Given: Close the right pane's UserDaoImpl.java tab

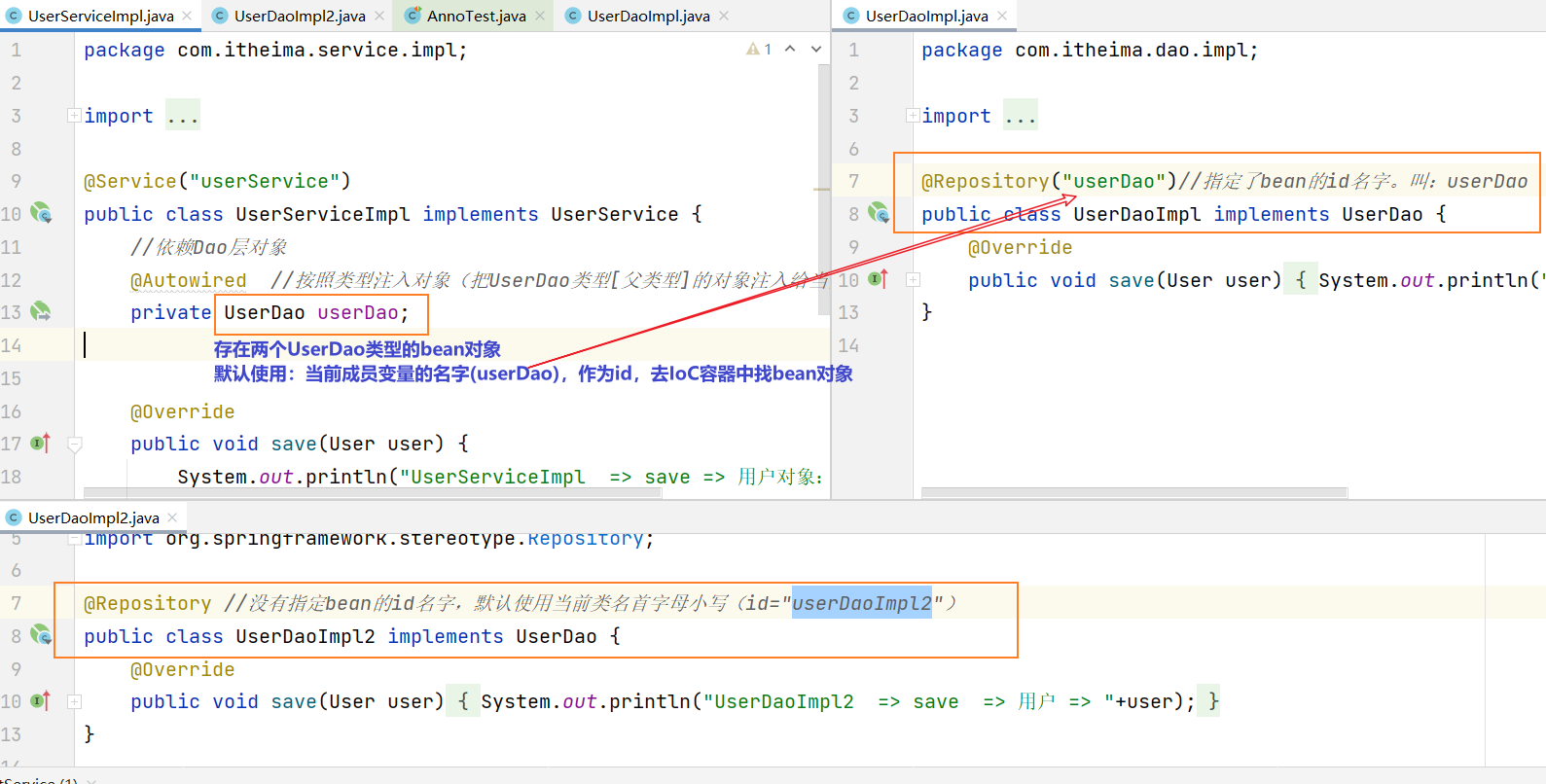Looking at the screenshot, I should [1002, 16].
